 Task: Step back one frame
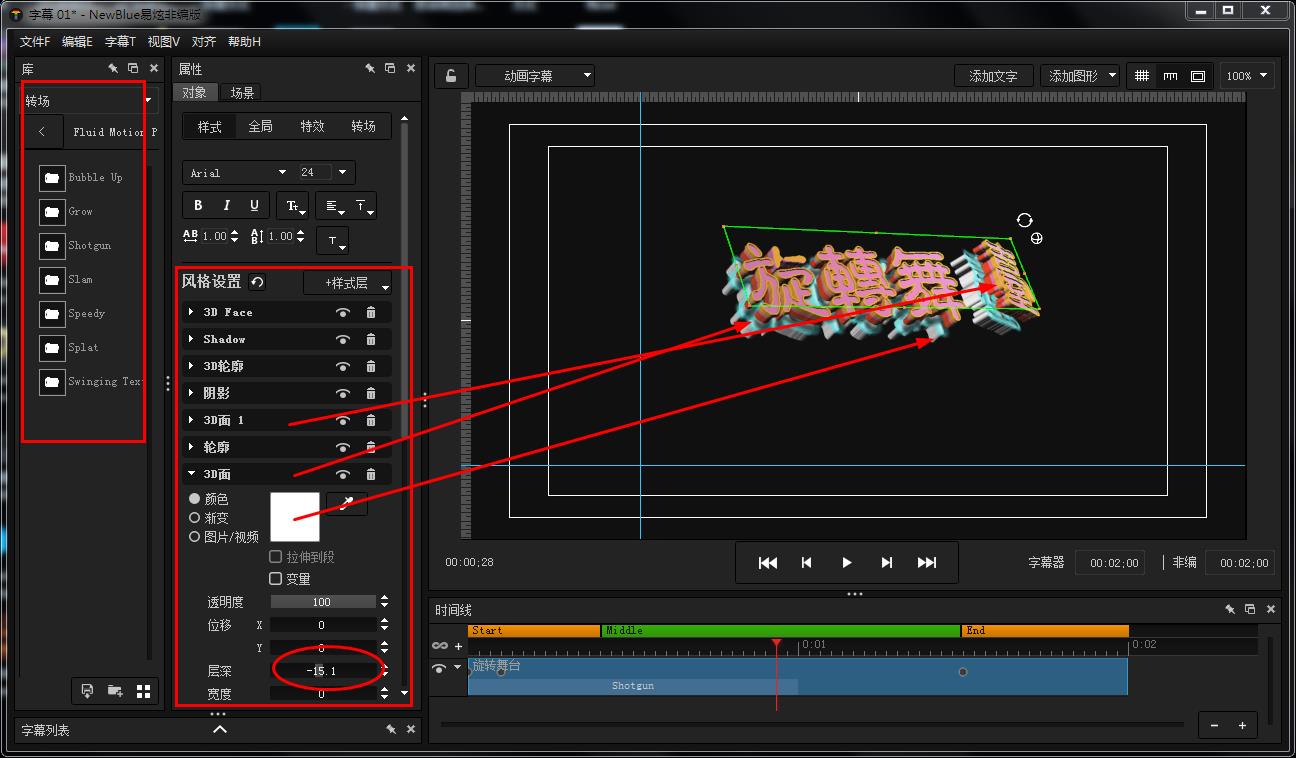806,563
